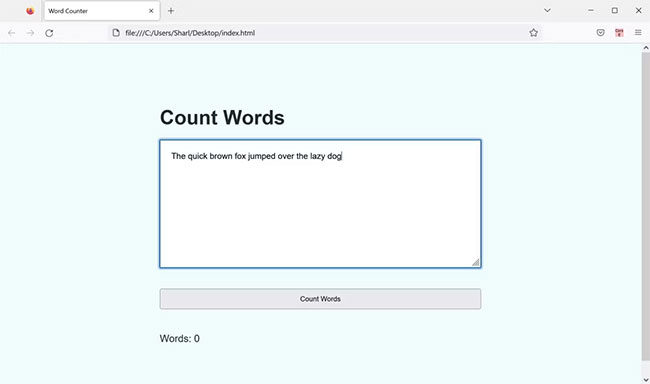Go forward using the forward arrow

pyautogui.click(x=30, y=33)
